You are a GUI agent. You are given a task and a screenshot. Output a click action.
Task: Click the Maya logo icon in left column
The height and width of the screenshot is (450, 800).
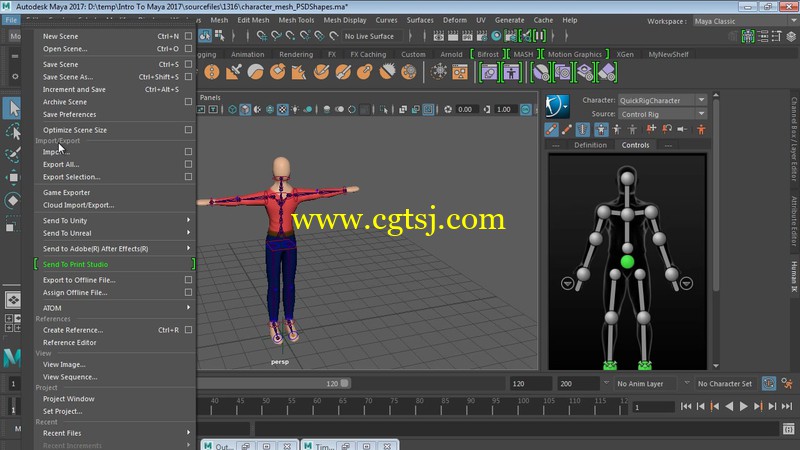(x=12, y=358)
